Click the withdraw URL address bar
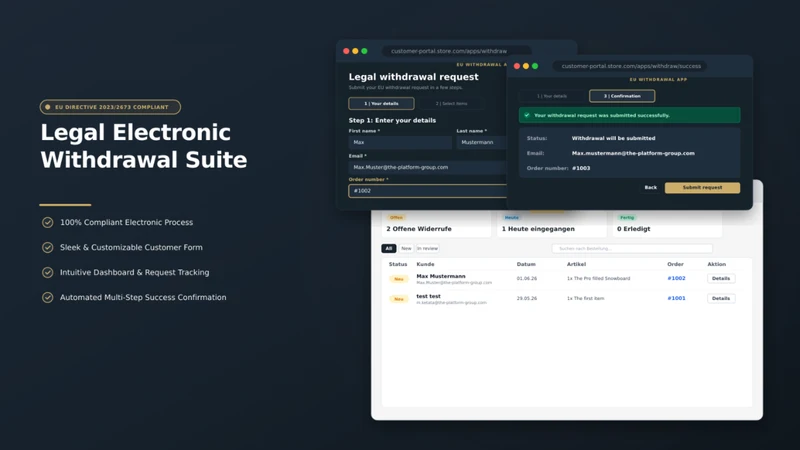This screenshot has height=450, width=800. coord(456,51)
